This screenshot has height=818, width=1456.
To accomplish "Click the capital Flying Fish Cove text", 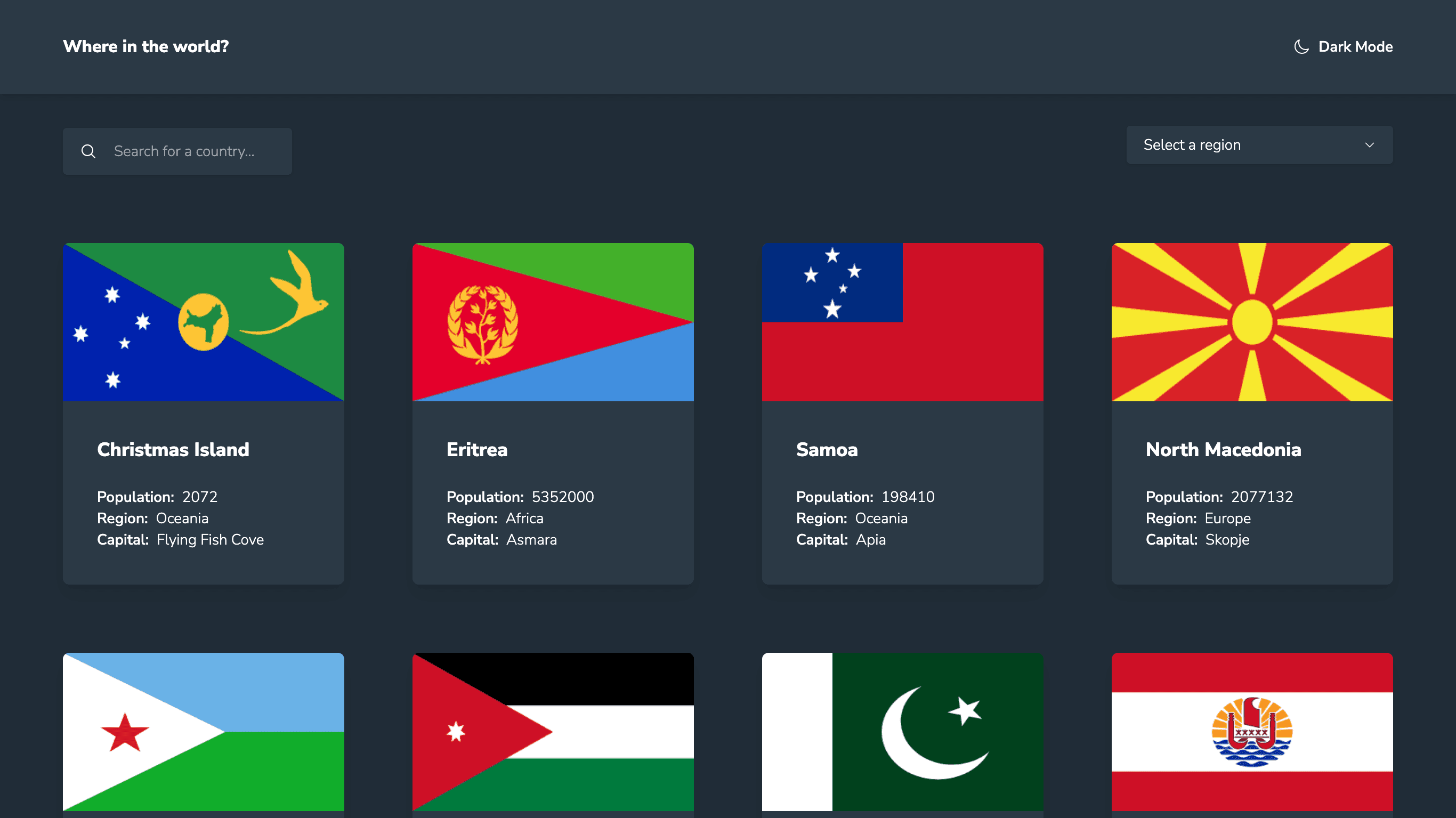I will point(211,539).
